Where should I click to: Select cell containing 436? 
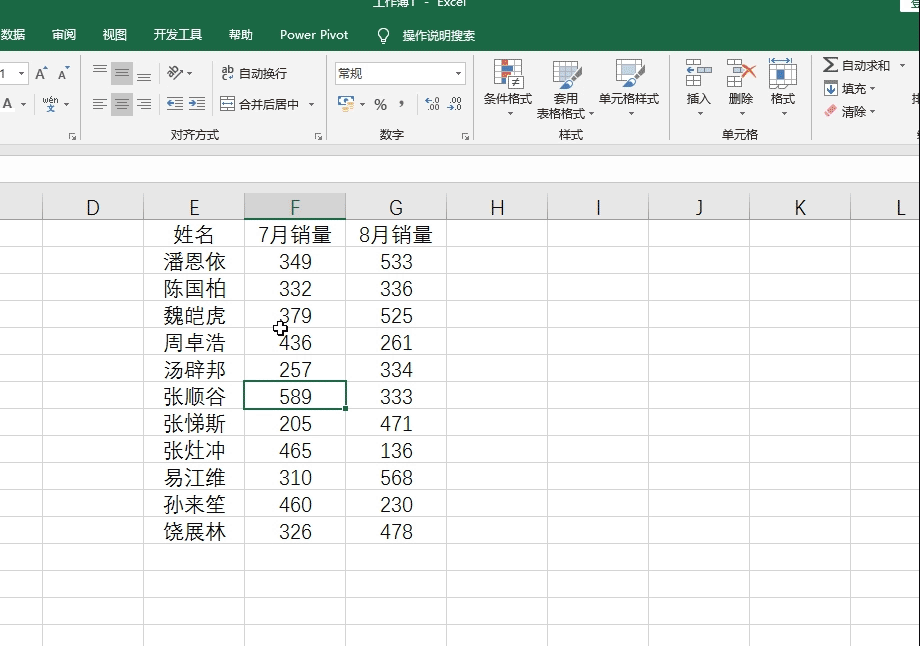[295, 342]
